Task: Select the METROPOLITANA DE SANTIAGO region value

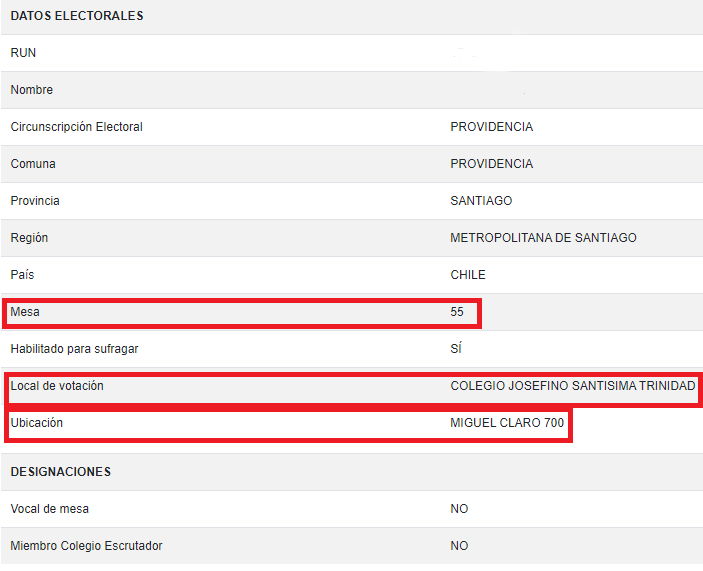Action: pyautogui.click(x=543, y=238)
